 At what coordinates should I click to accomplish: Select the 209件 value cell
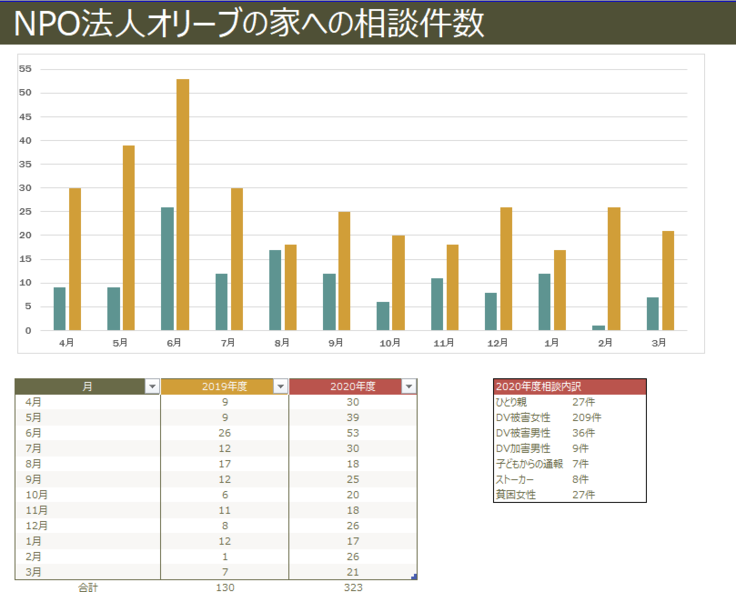(586, 417)
